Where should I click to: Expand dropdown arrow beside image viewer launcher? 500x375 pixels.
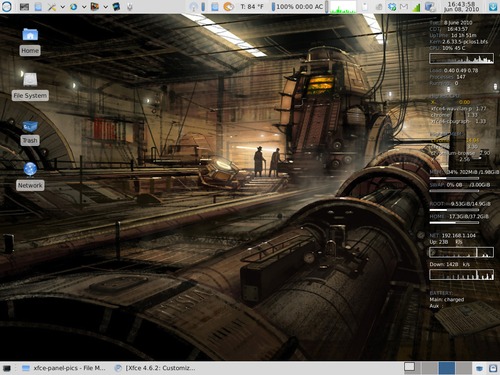105,7
